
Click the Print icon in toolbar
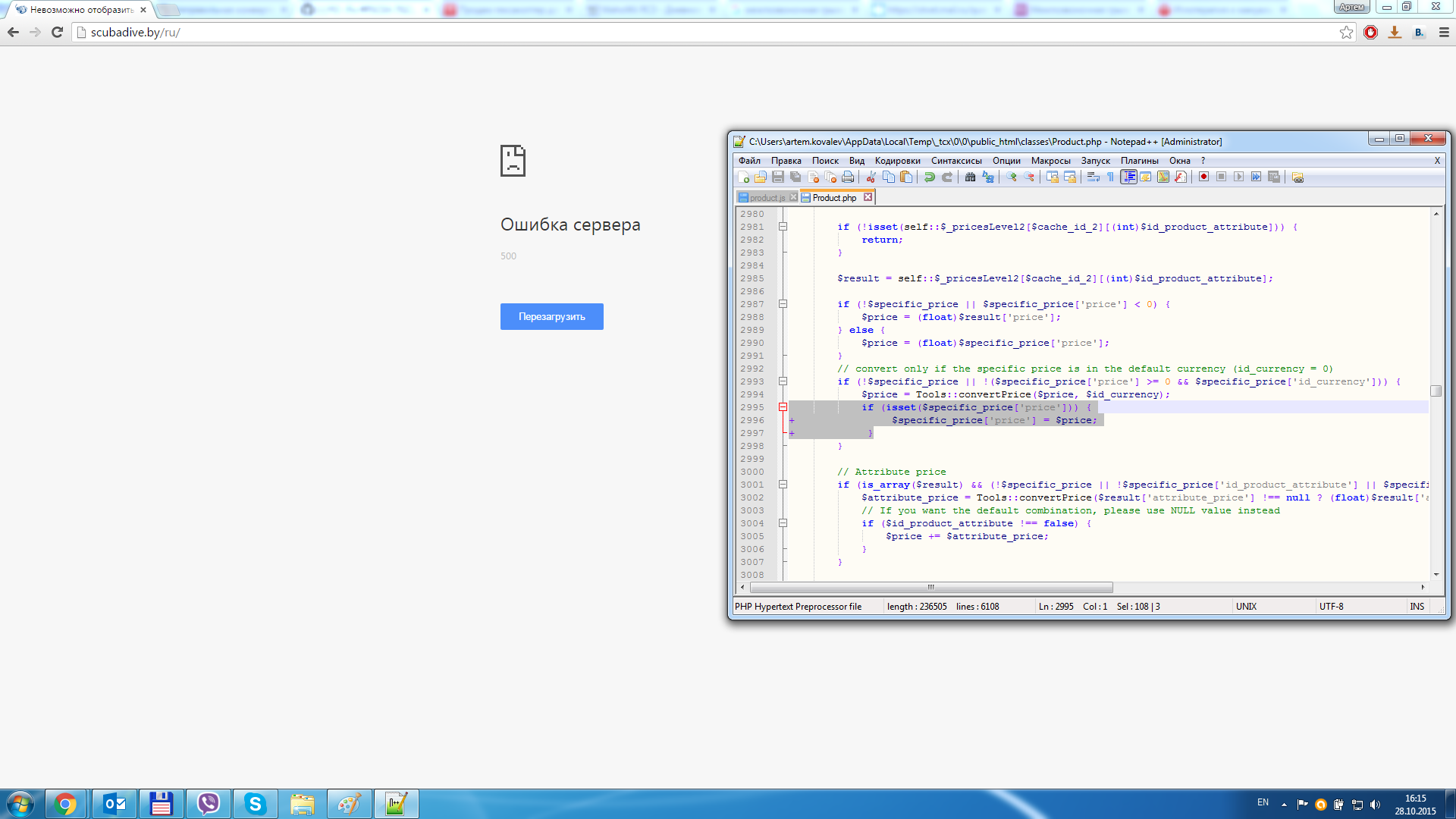848,177
